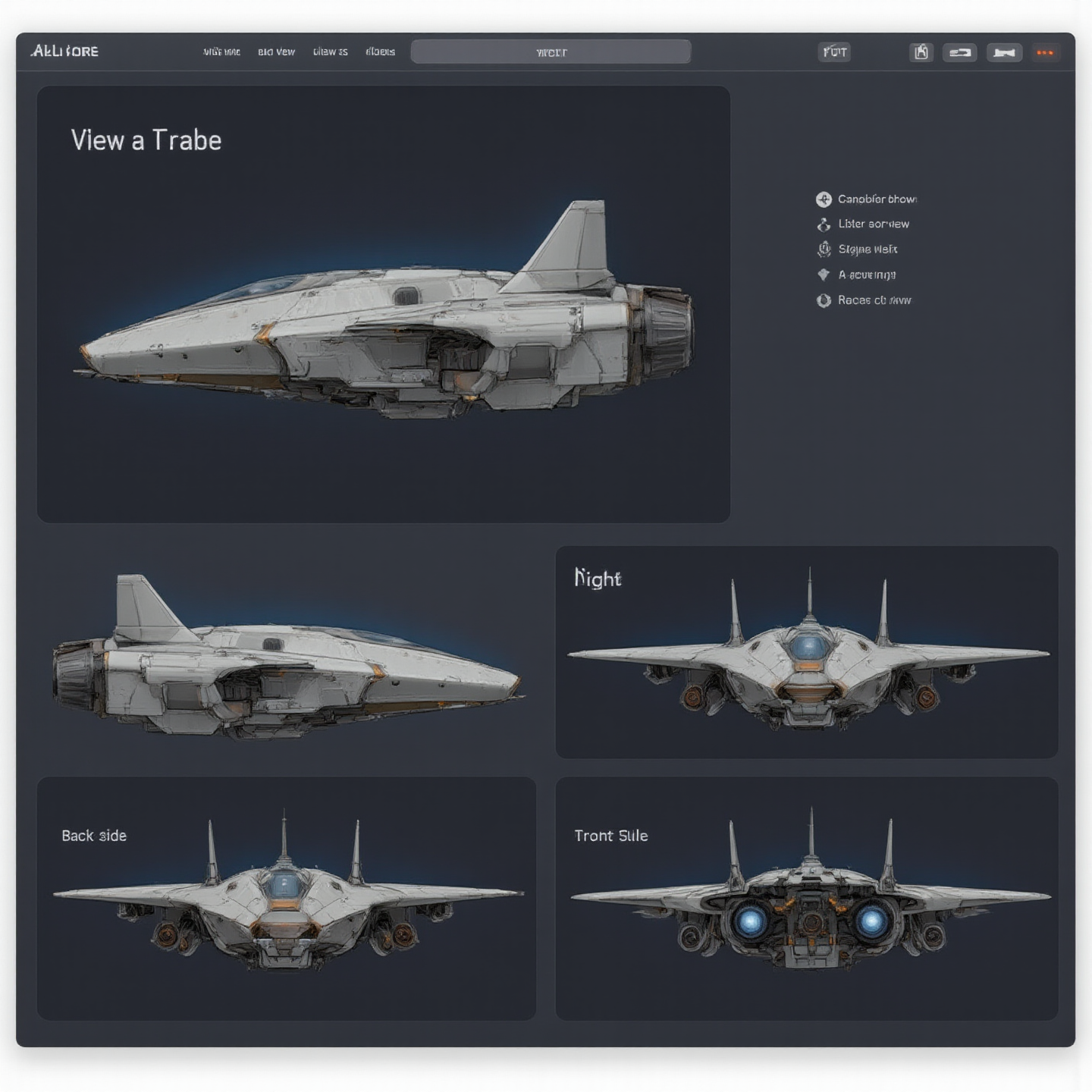
Task: Select the ship image in the 'Night' panel
Action: pyautogui.click(x=808, y=651)
